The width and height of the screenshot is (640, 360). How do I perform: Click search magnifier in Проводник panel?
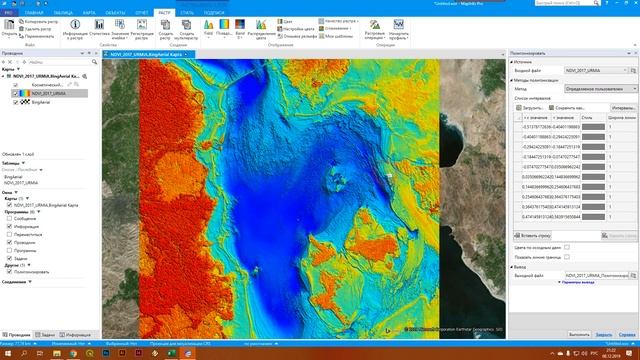tap(94, 62)
